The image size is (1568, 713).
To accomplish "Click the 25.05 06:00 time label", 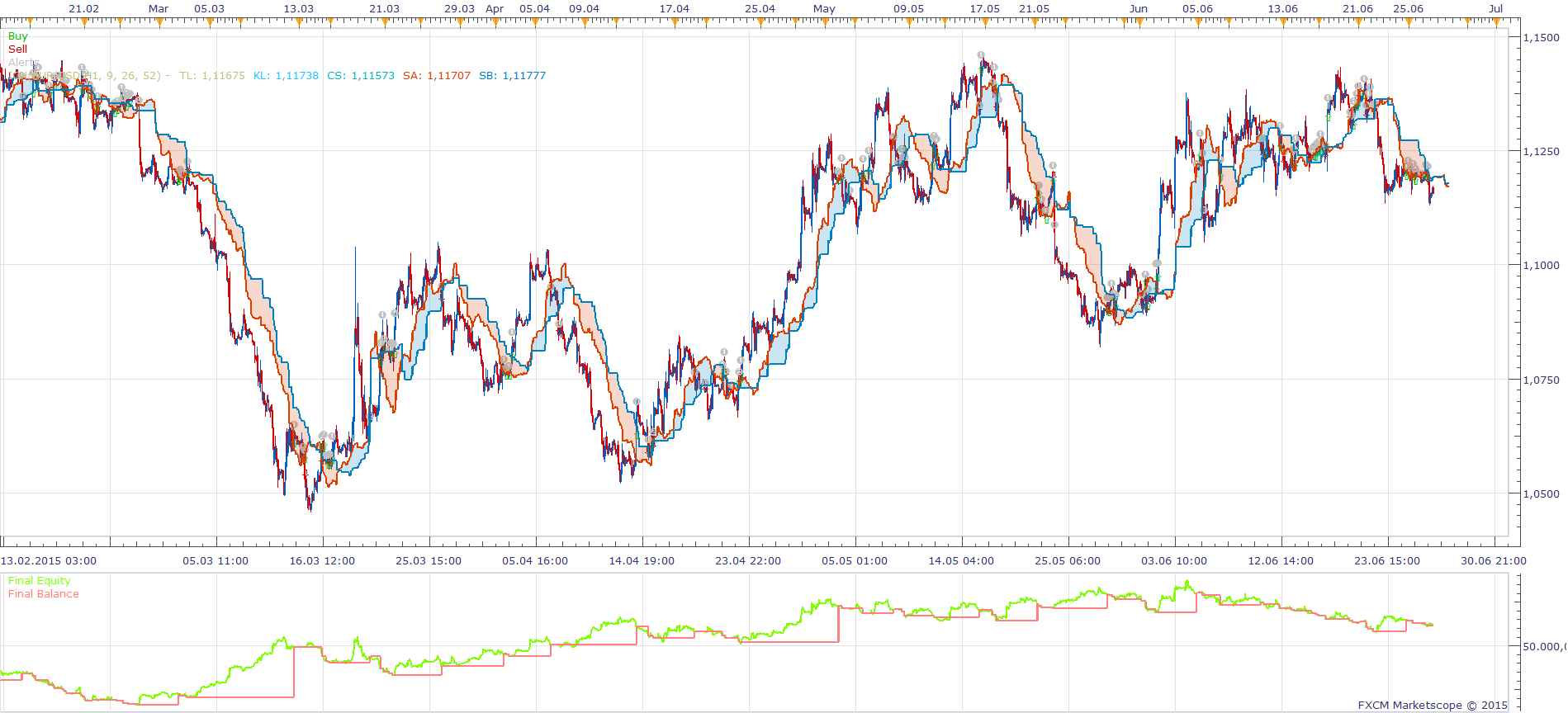I will click(x=1068, y=561).
